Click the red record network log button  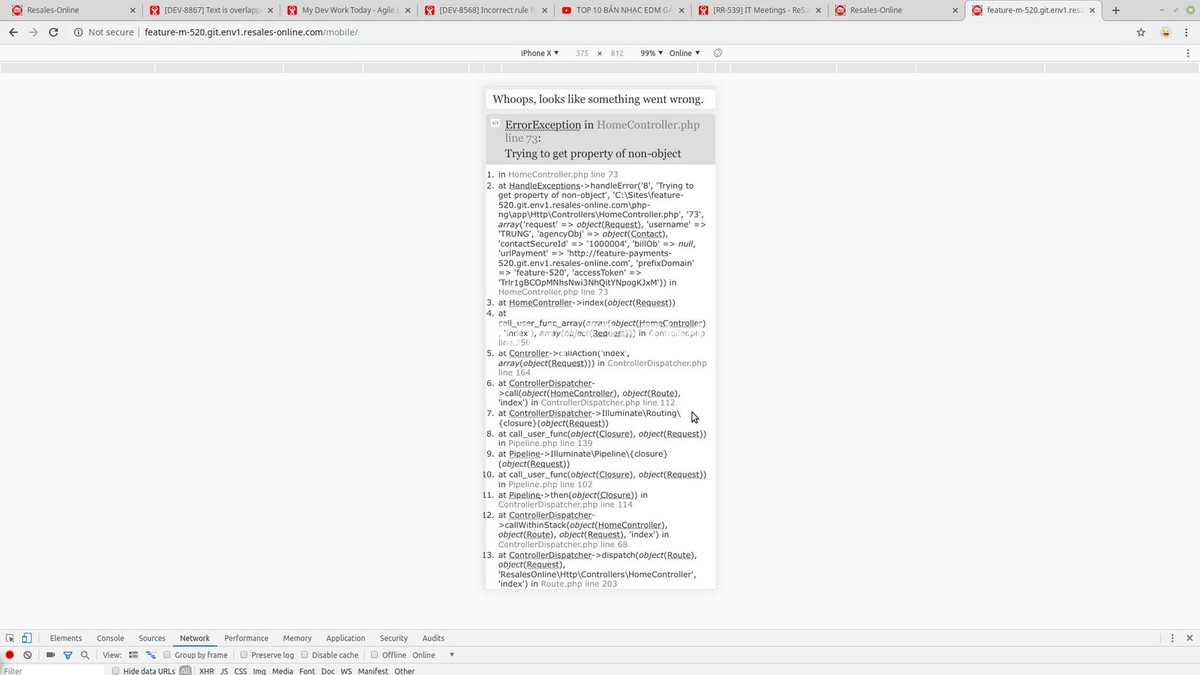(x=10, y=655)
